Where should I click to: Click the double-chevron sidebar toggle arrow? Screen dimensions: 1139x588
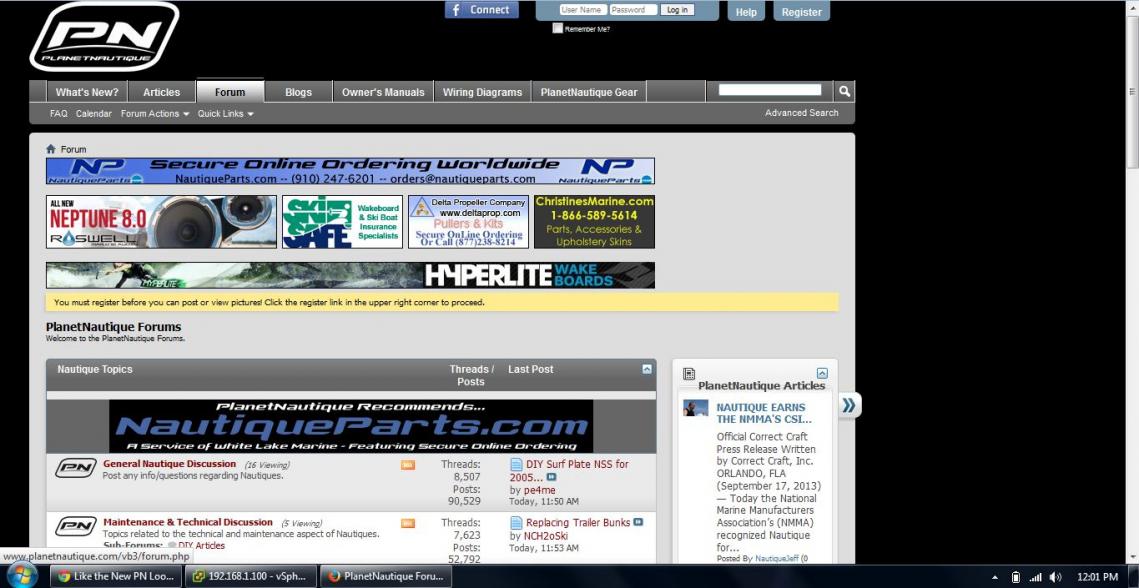(x=849, y=405)
